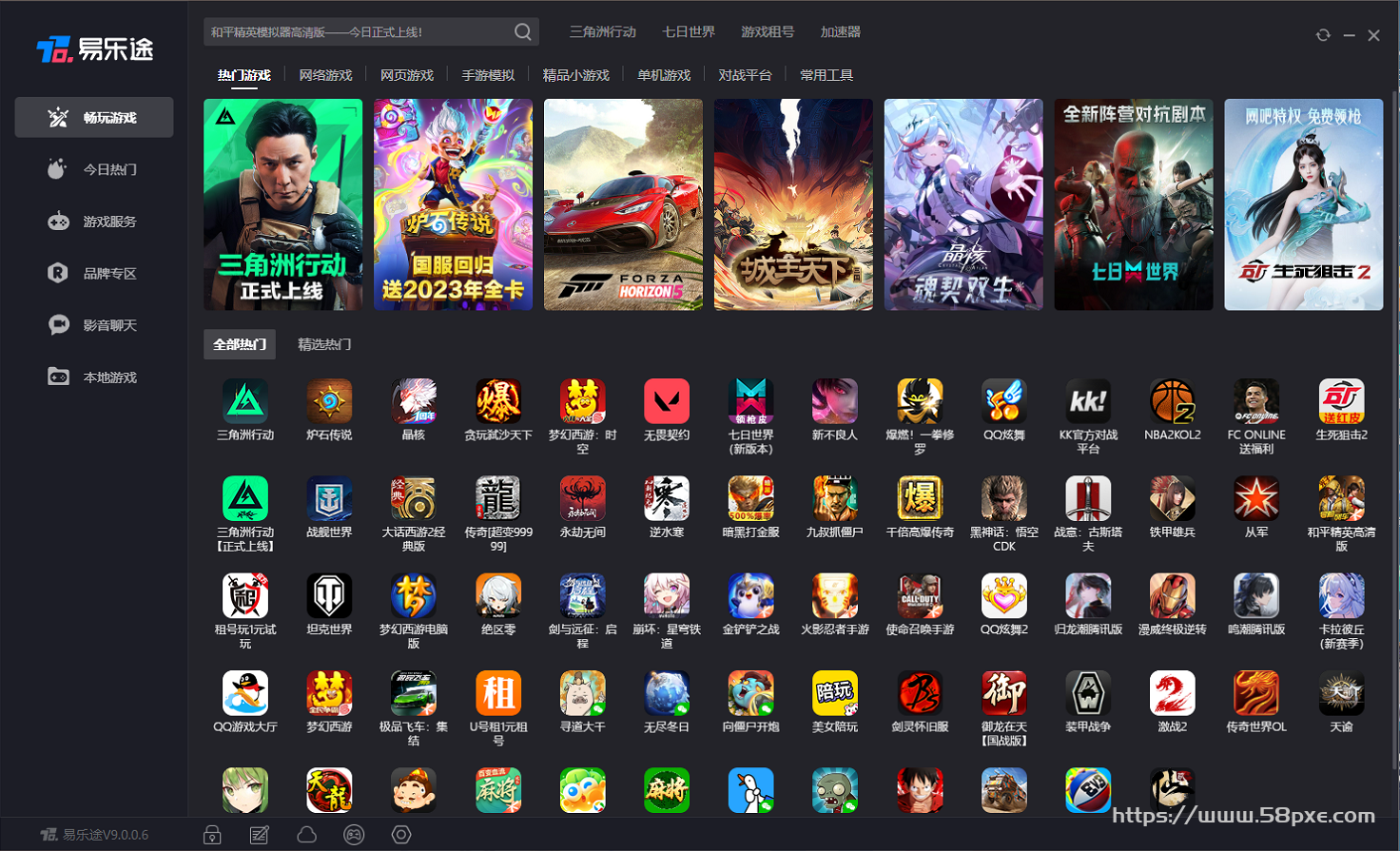This screenshot has height=851, width=1400.
Task: Go to 品牌专区 in the sidebar
Action: click(94, 273)
